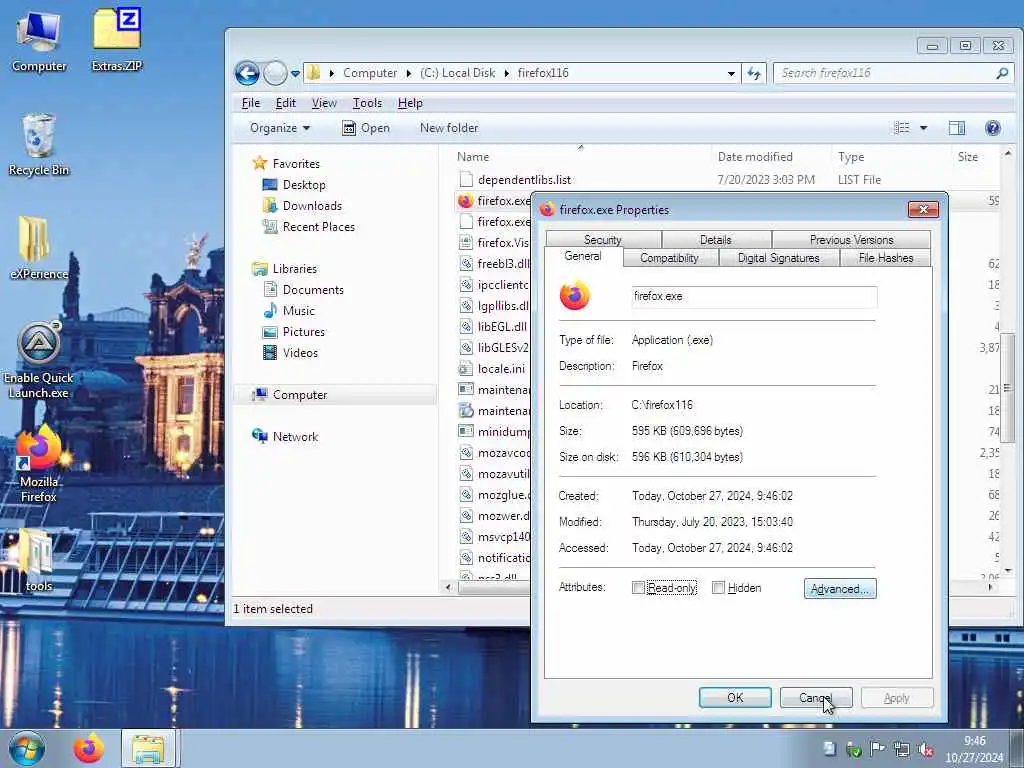Open the Extras.ZIP desktop icon
The image size is (1024, 768).
117,40
